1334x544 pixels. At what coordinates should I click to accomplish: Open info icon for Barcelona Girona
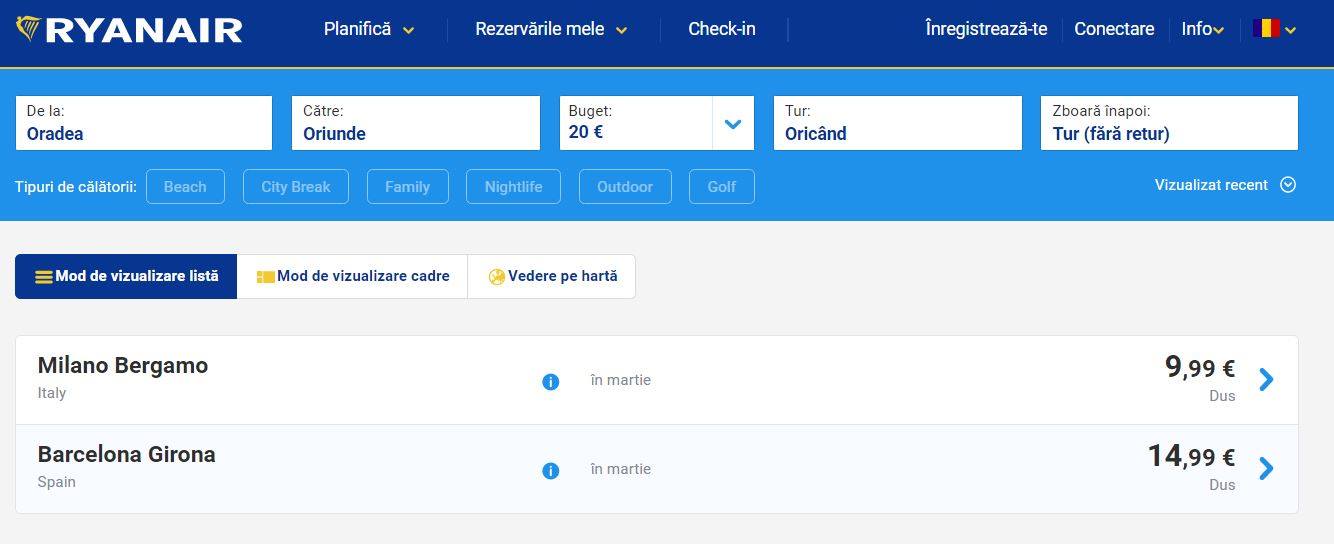pyautogui.click(x=550, y=471)
